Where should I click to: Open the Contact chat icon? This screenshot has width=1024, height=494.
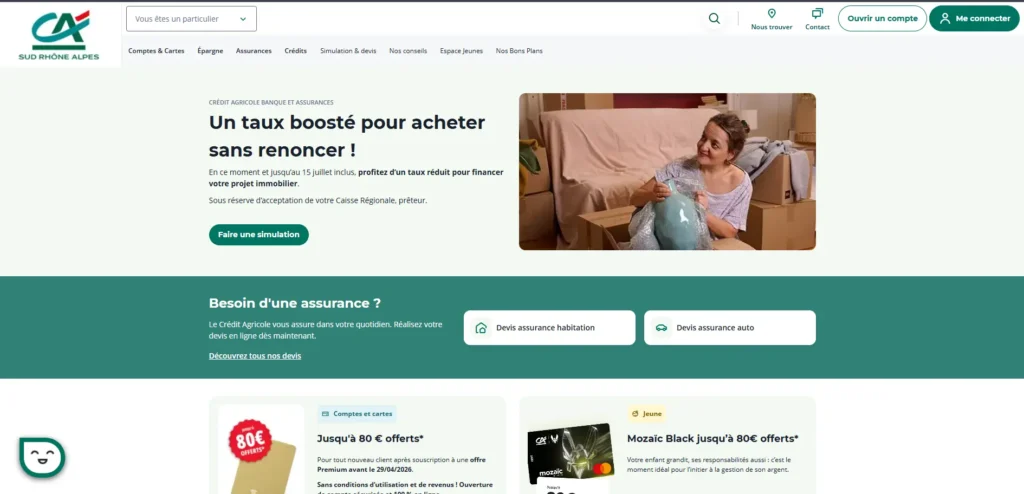click(x=817, y=14)
